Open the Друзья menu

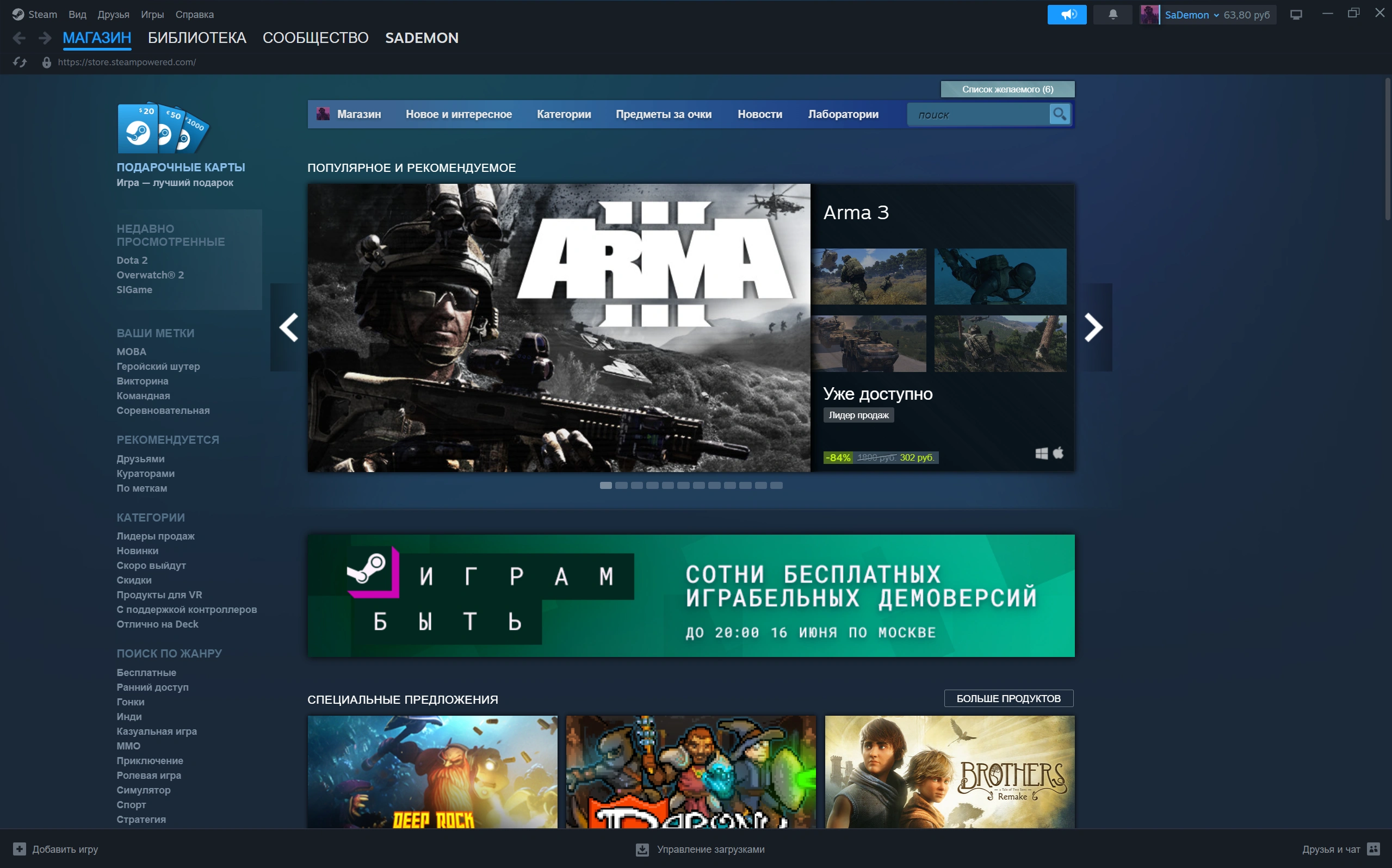click(113, 14)
